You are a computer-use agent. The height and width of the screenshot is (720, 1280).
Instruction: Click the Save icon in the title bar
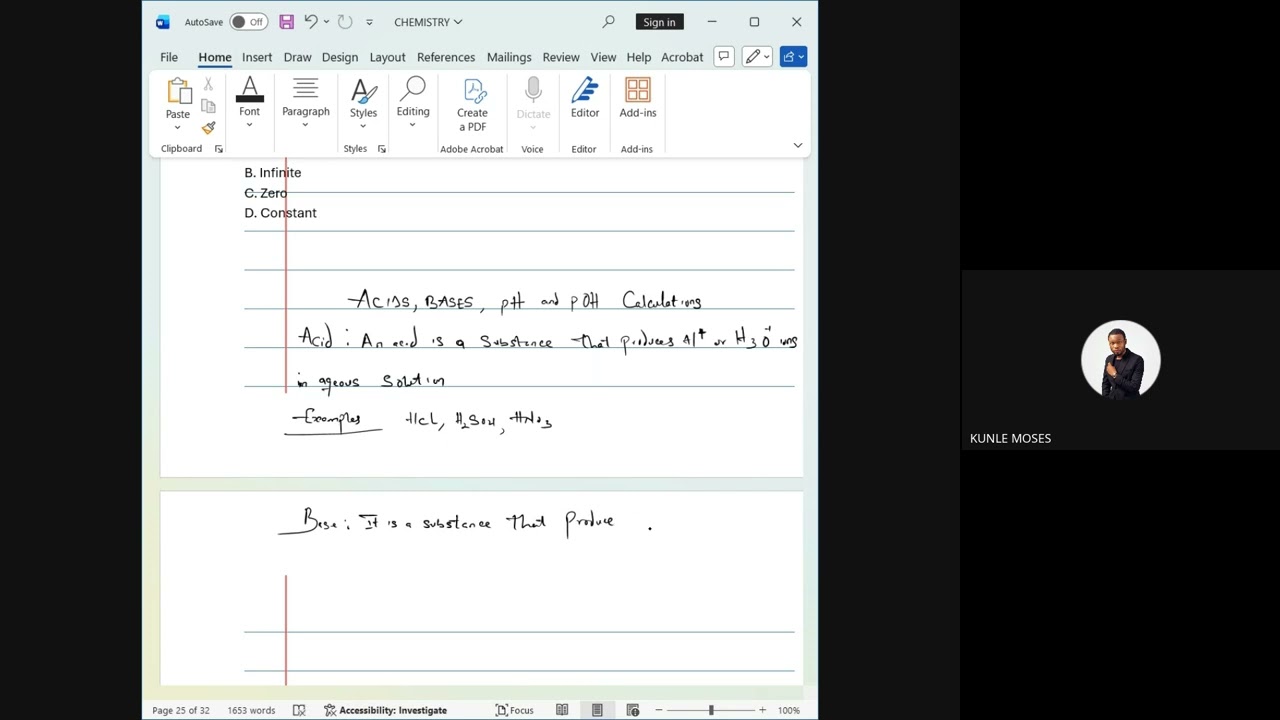tap(287, 22)
